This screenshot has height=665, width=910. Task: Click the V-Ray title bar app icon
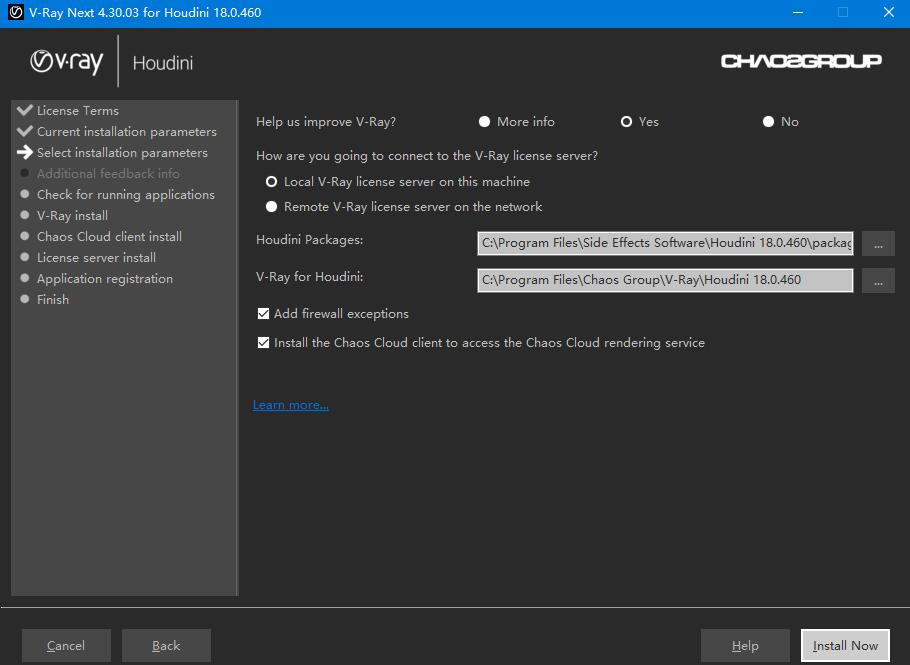pyautogui.click(x=16, y=12)
